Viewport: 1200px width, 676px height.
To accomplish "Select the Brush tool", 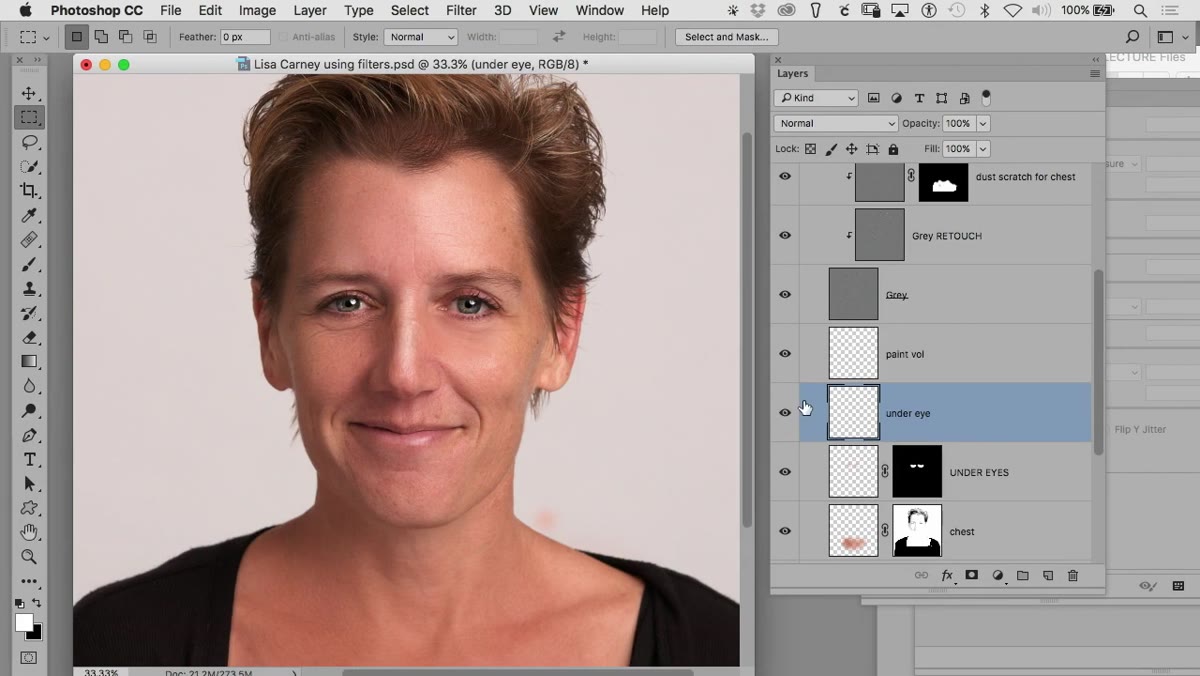I will click(29, 264).
